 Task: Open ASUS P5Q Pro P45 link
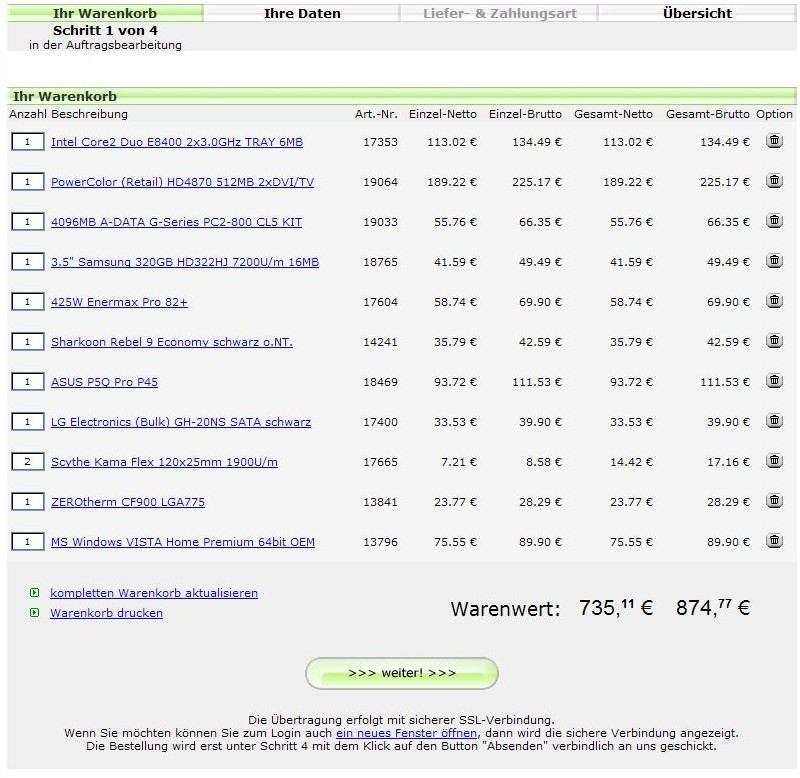105,382
